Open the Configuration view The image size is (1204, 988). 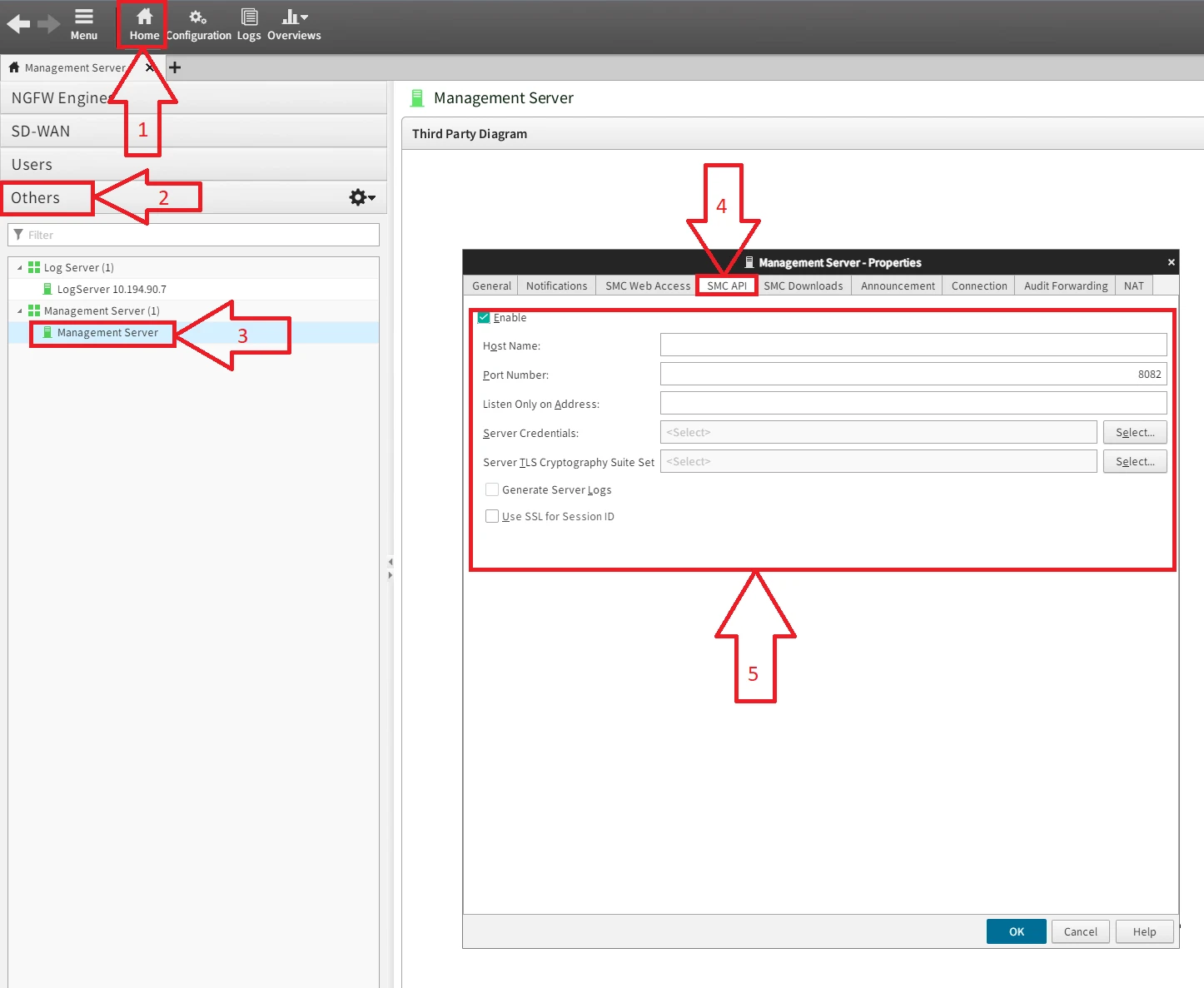point(198,23)
